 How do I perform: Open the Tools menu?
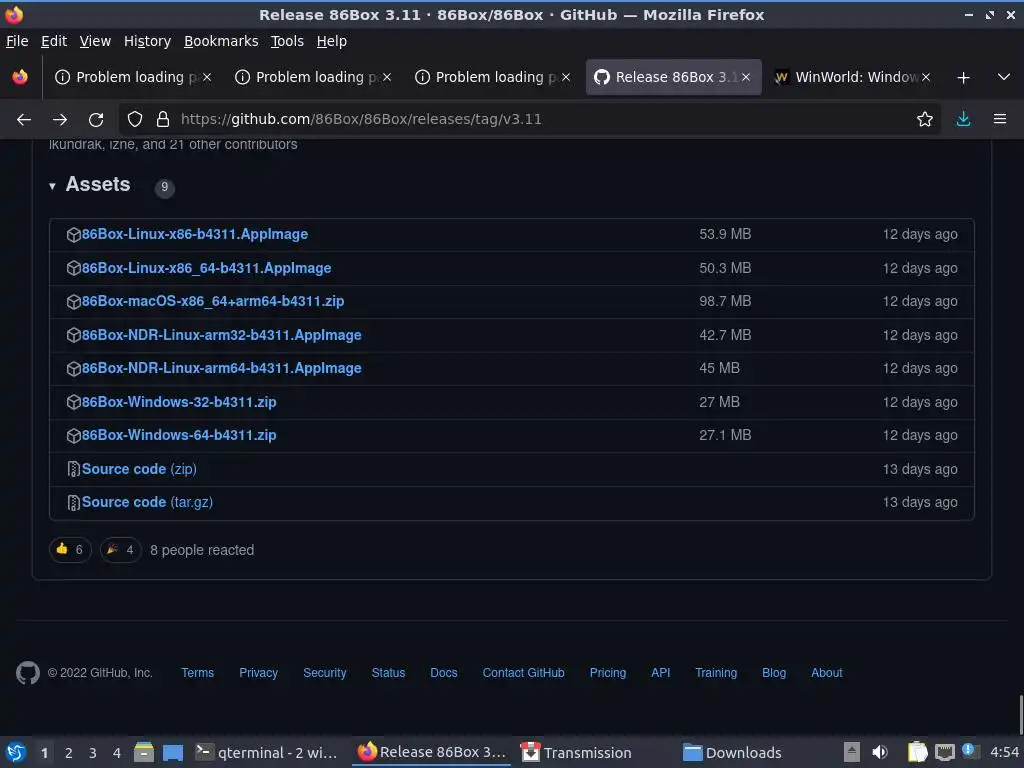287,41
